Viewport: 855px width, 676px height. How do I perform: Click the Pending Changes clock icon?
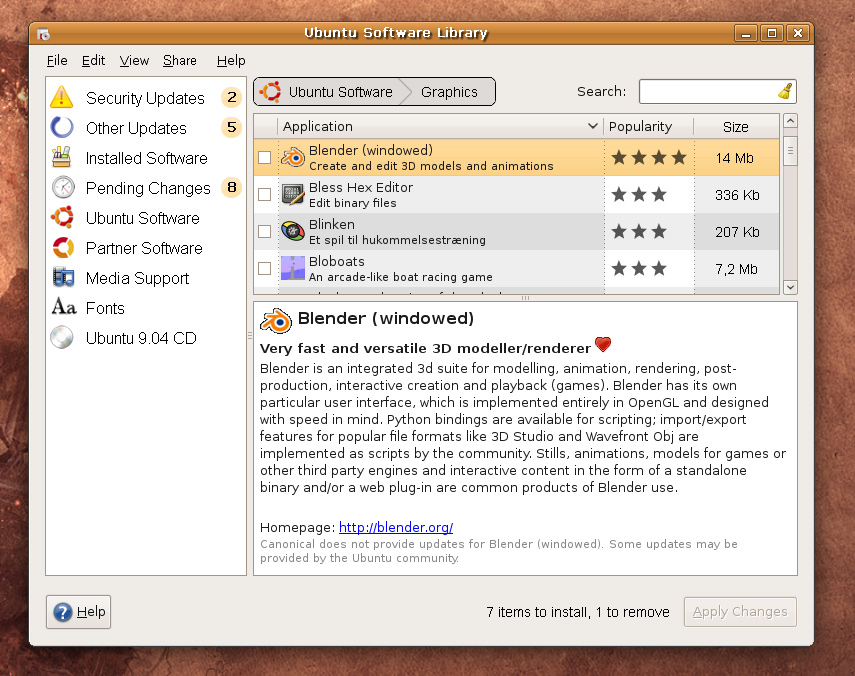coord(63,187)
